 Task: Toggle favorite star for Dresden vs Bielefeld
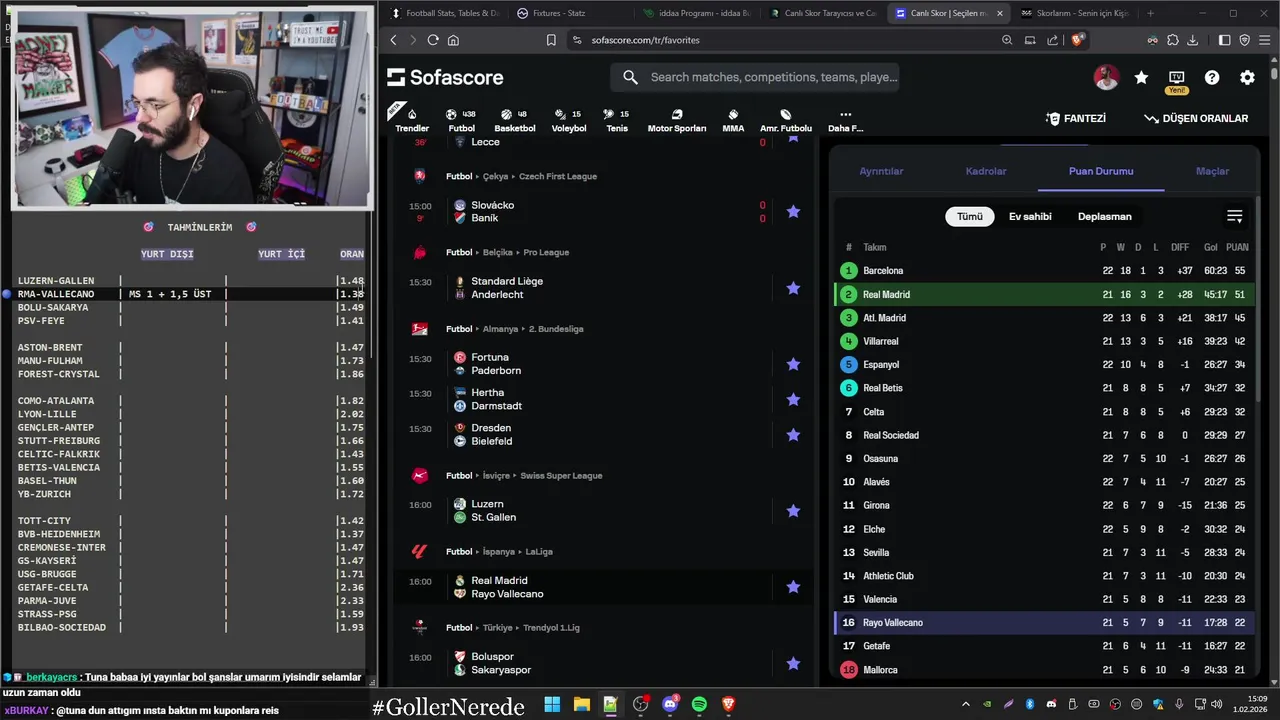pos(793,435)
